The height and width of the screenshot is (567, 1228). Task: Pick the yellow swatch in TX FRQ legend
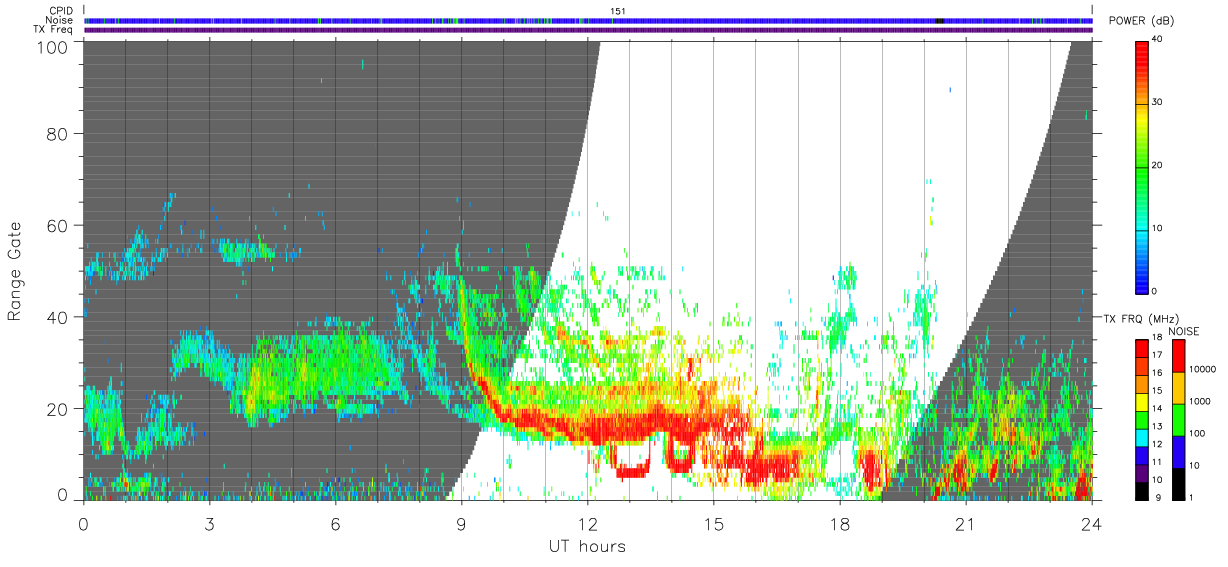[x=1142, y=402]
